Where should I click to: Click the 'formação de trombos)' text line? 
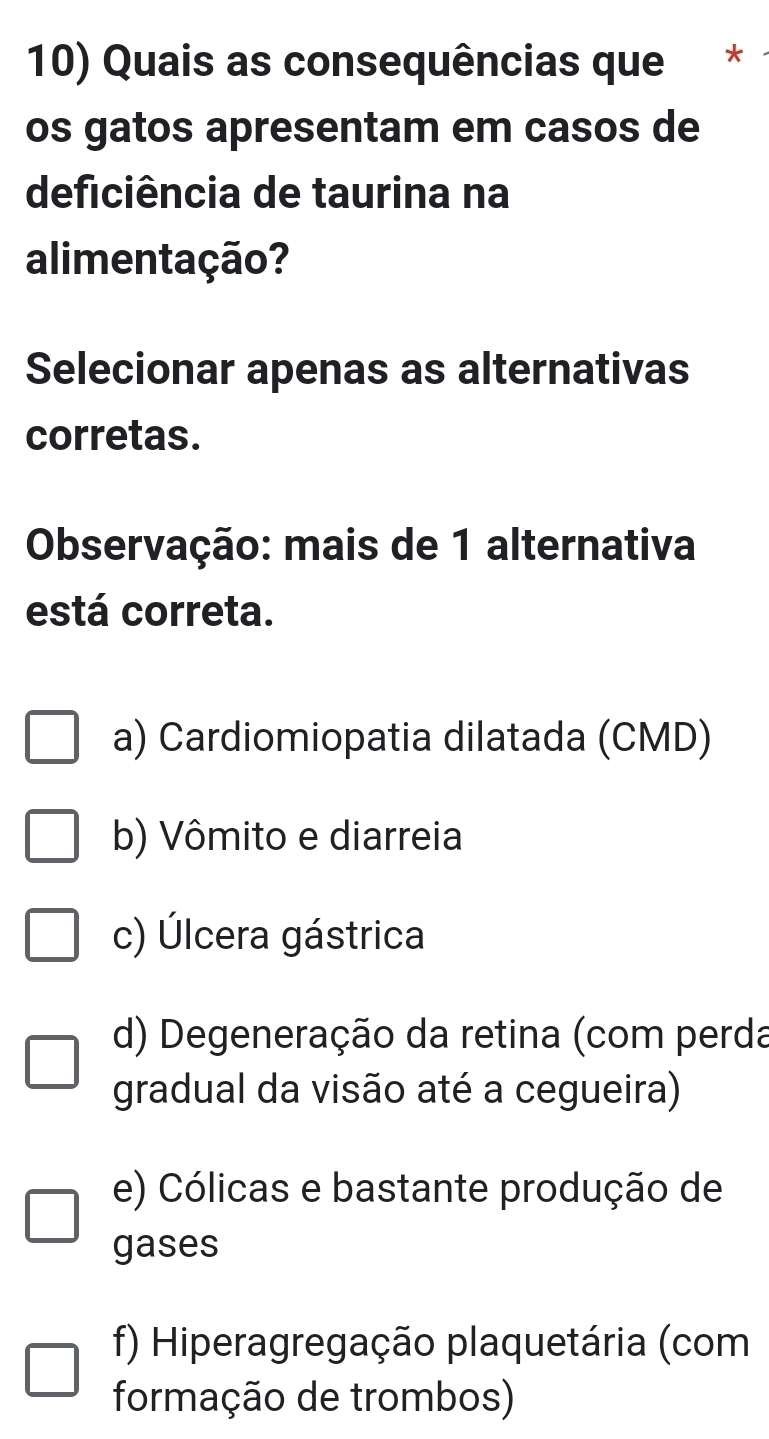click(x=314, y=1397)
